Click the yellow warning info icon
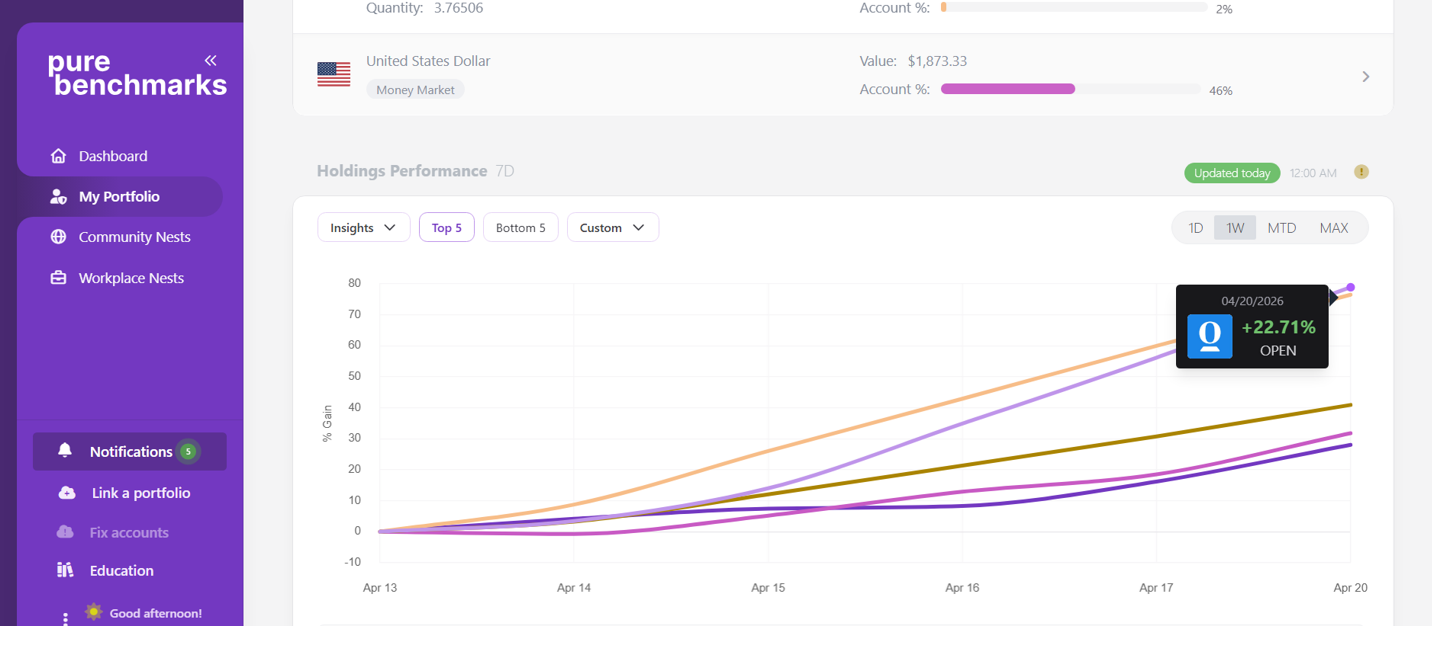This screenshot has height=646, width=1432. (1361, 172)
